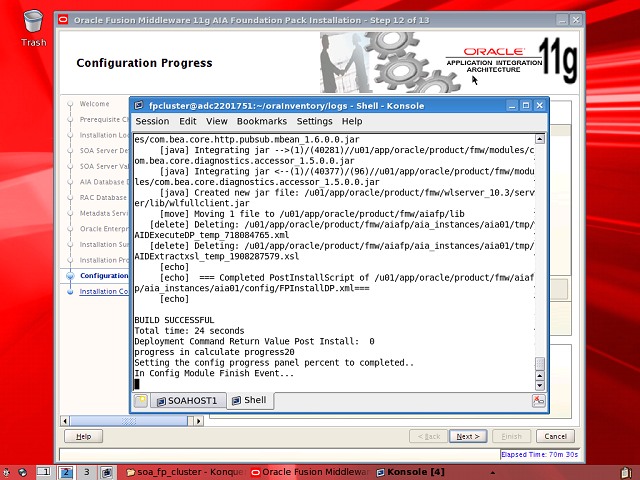Select the RAC Database step in the installer sidebar
Image resolution: width=640 pixels, height=480 pixels.
(x=104, y=197)
